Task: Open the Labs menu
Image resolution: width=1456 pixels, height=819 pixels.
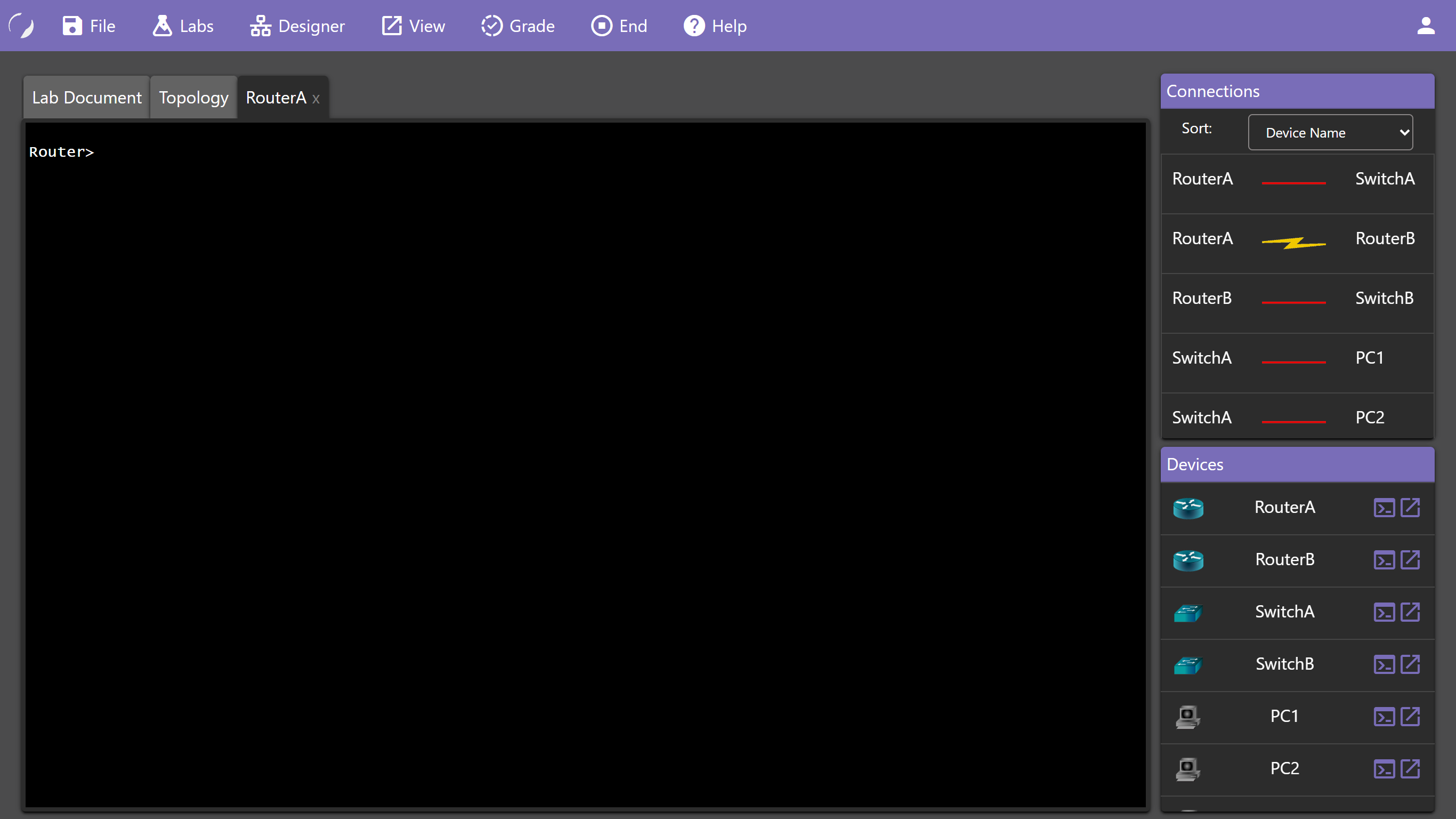Action: point(183,26)
